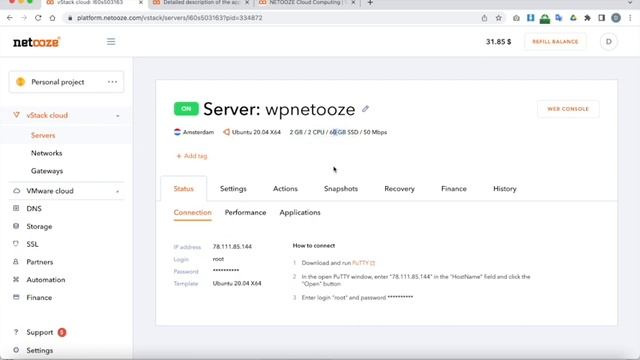
Task: Open the Snapshots tab
Action: pos(341,189)
